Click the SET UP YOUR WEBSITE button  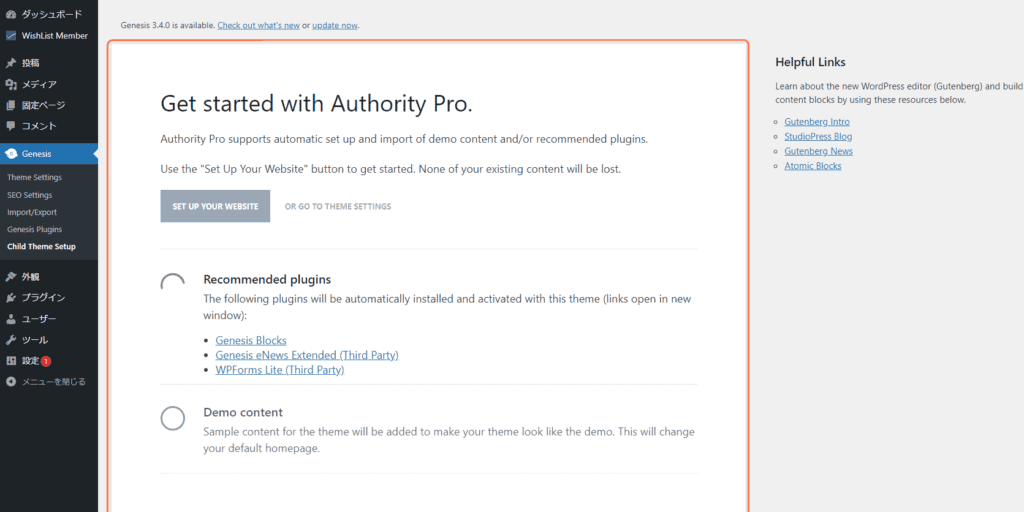215,206
